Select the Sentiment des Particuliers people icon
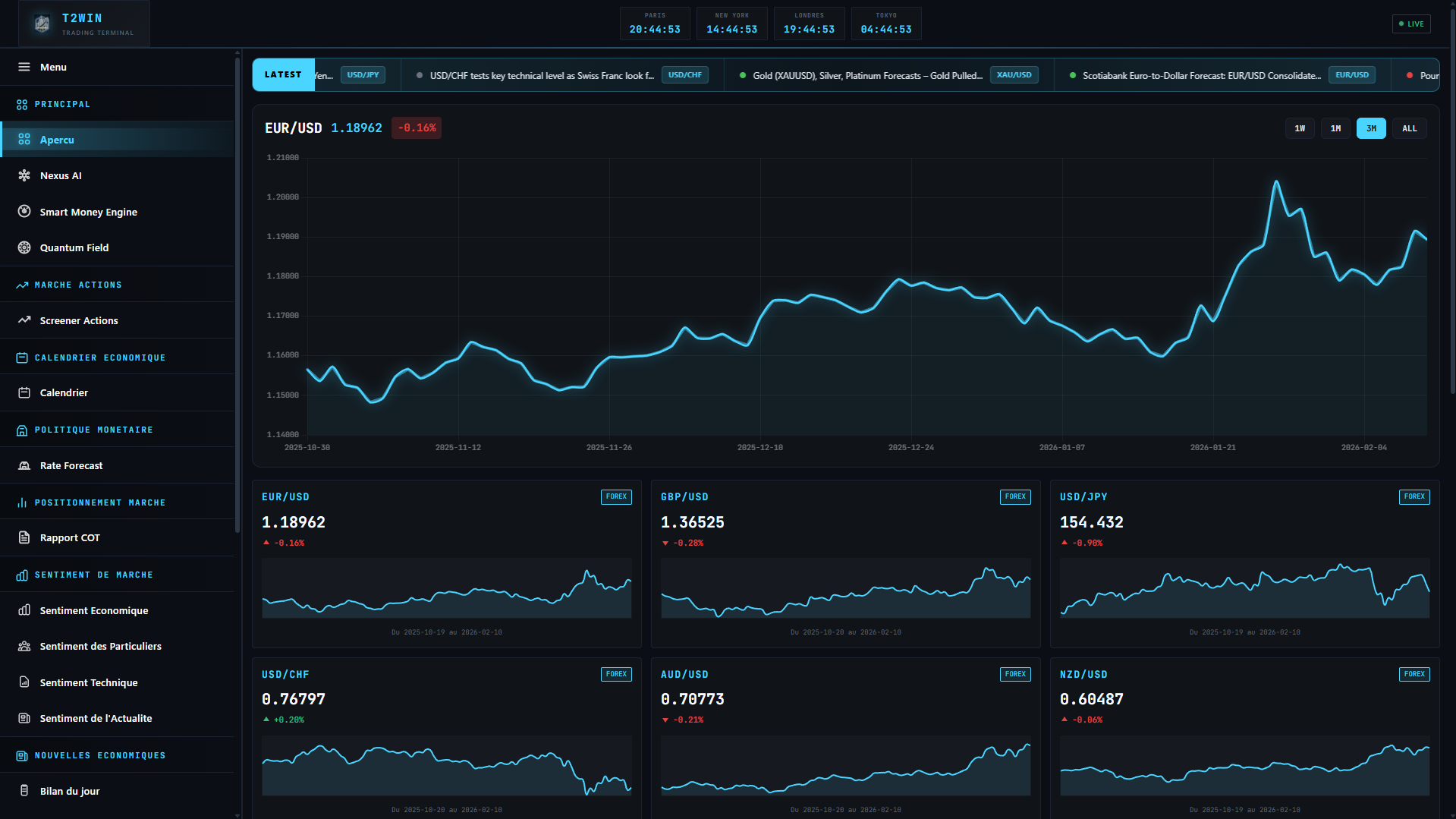Viewport: 1456px width, 819px height. [x=24, y=646]
